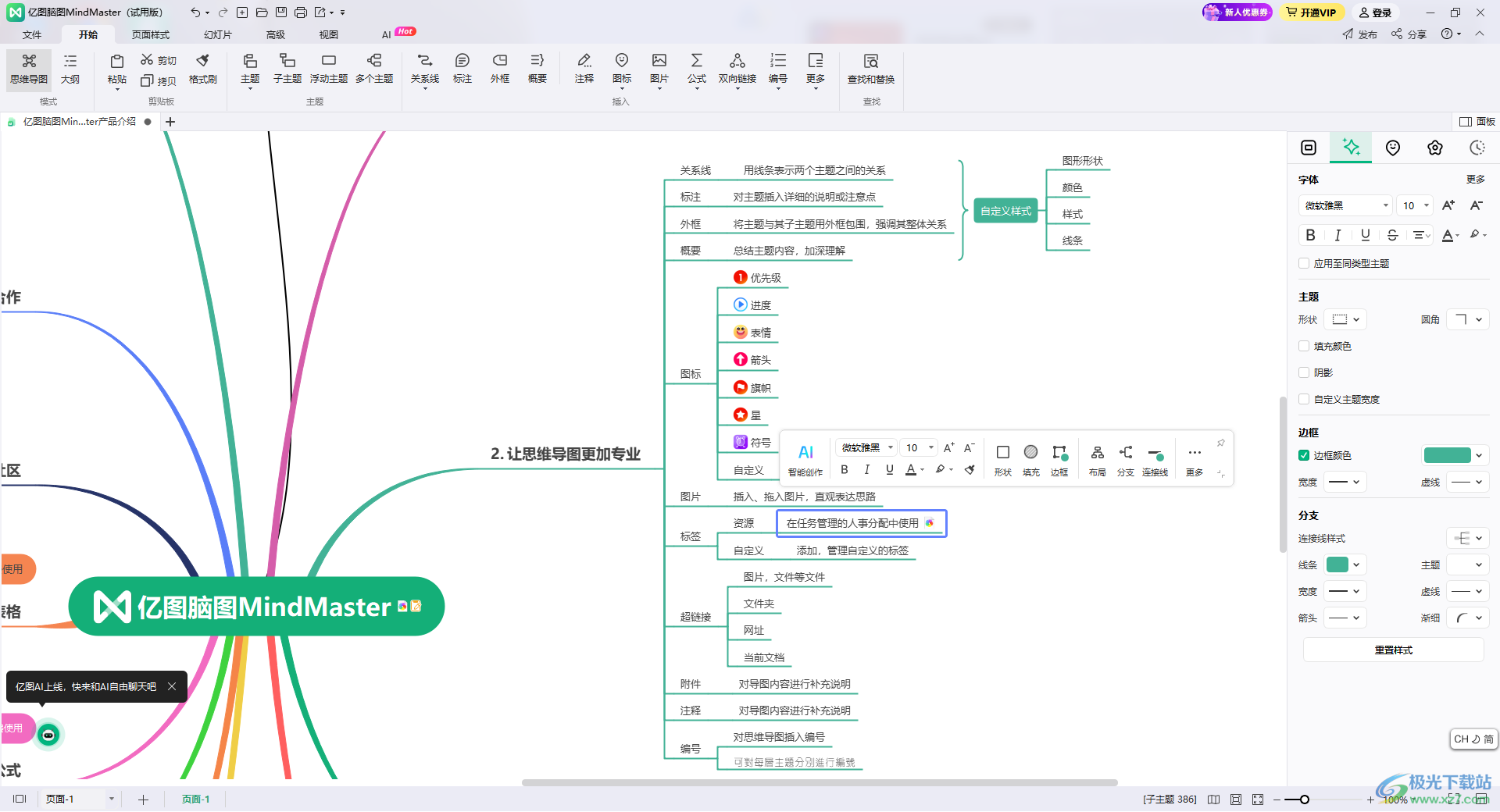1500x812 pixels.
Task: Toggle bold in the right font panel
Action: 1311,235
